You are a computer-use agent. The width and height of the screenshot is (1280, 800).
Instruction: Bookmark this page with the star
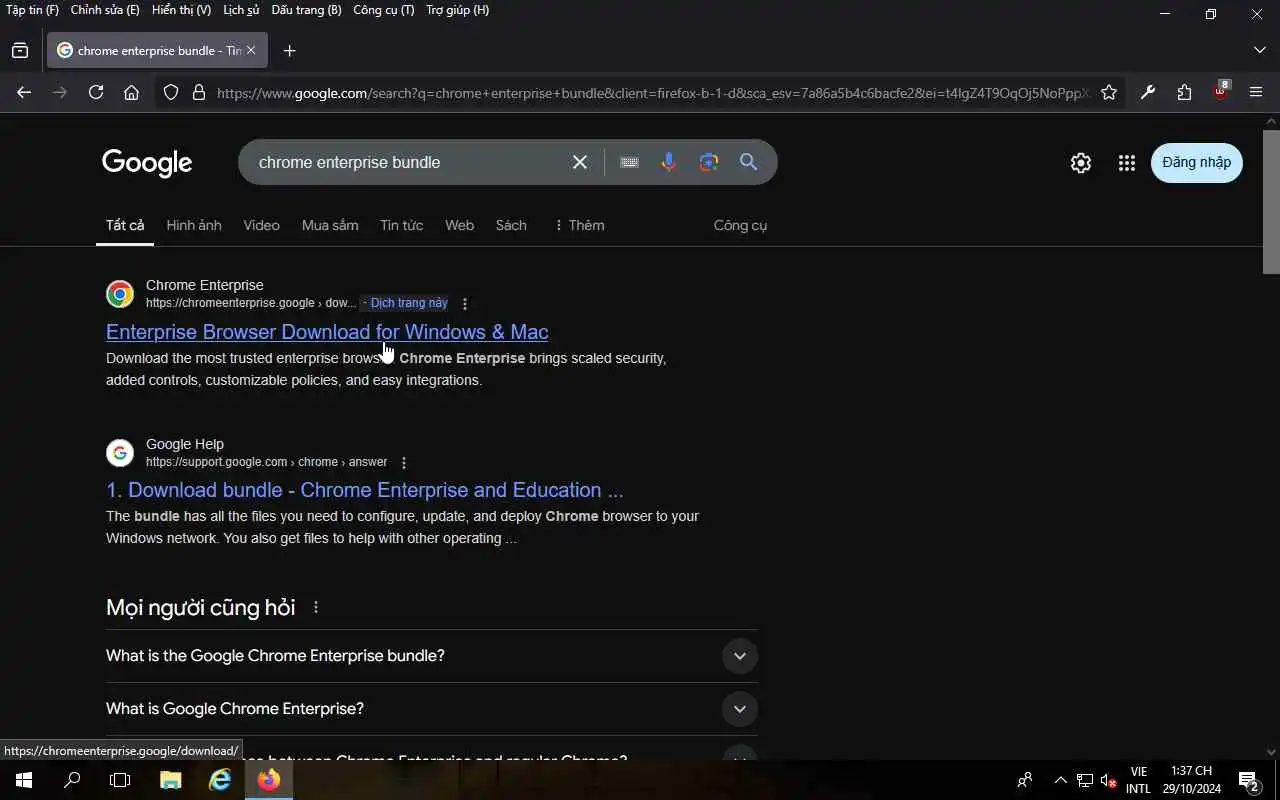[x=1109, y=92]
